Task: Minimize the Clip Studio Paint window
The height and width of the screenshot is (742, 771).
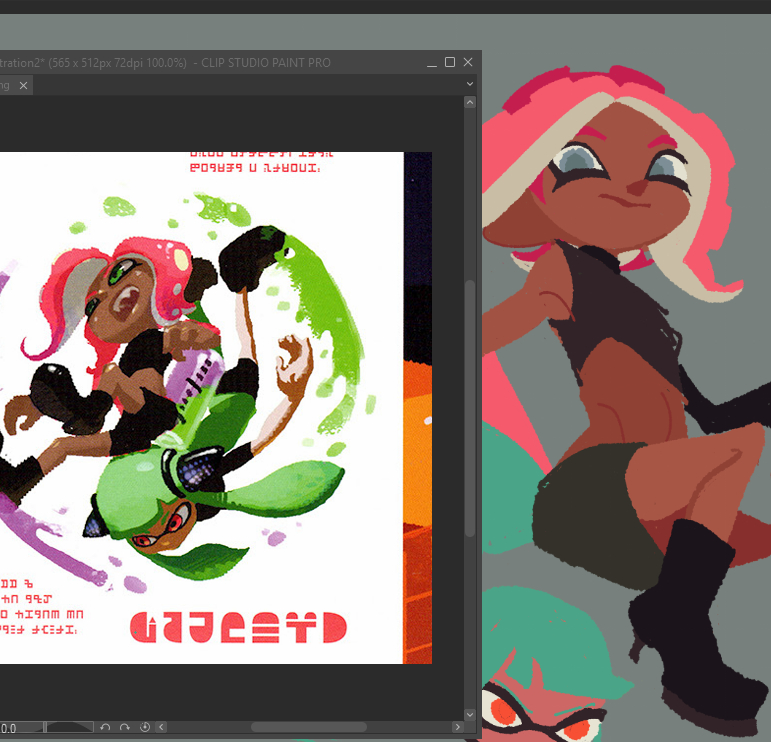Action: pos(431,62)
